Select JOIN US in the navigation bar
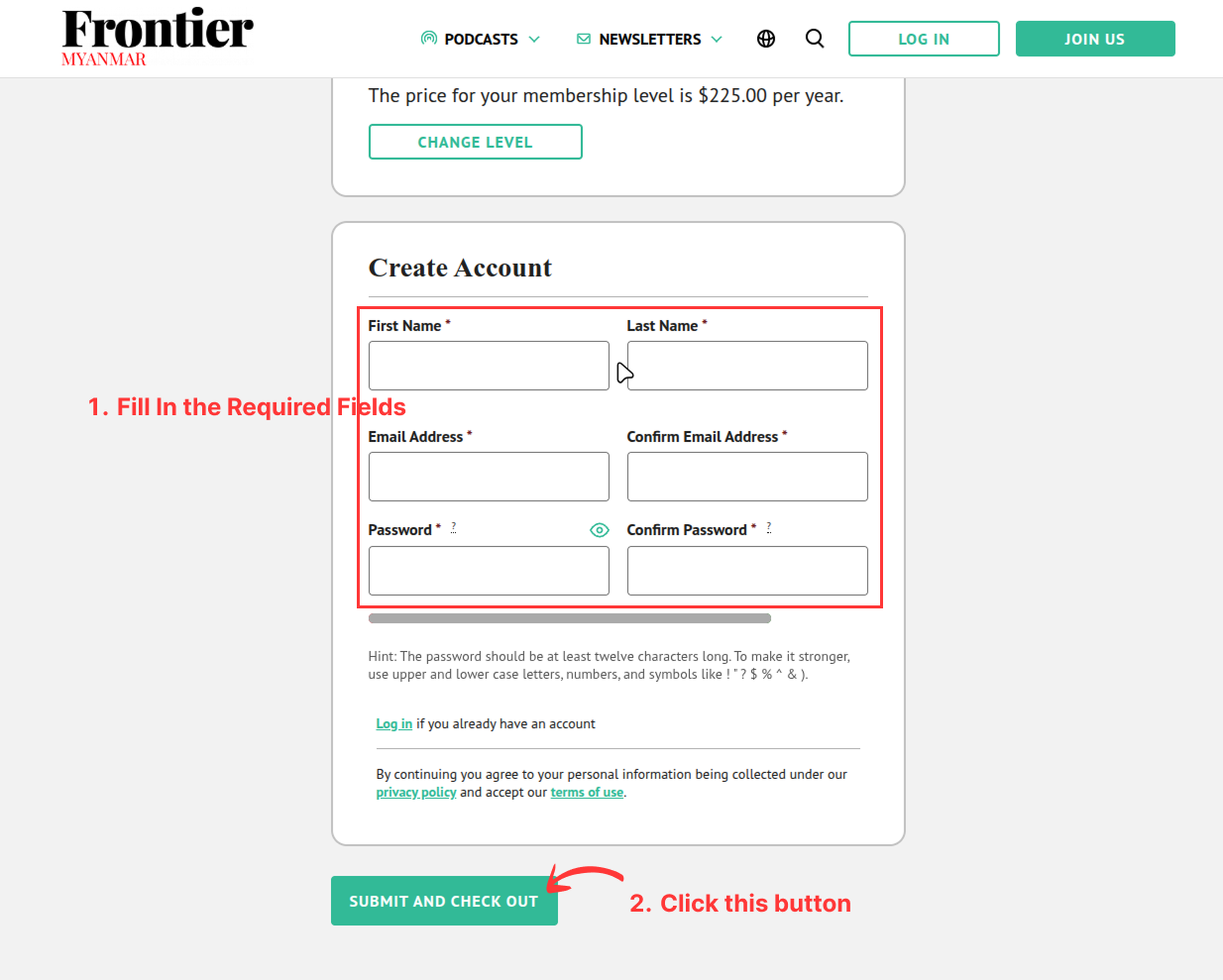Image resolution: width=1223 pixels, height=980 pixels. click(1094, 39)
